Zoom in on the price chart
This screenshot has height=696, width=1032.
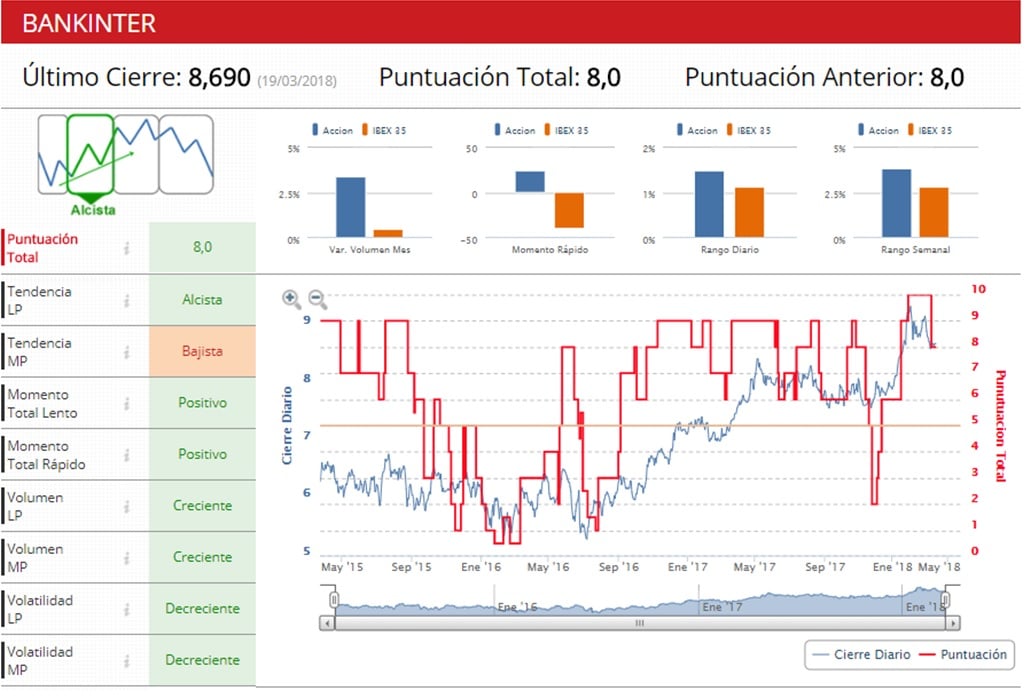coord(291,299)
